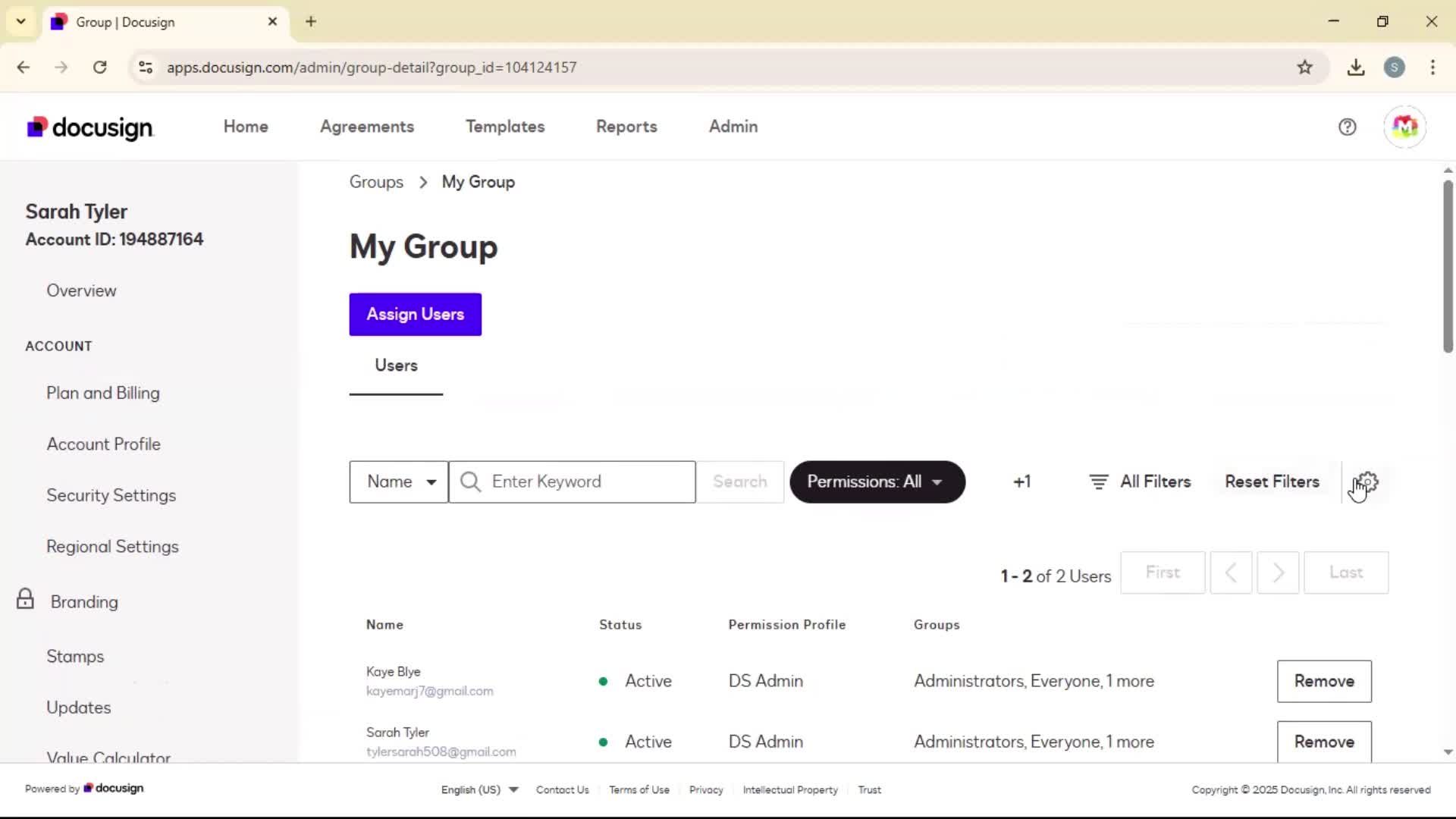Open Updates in the sidebar

pos(78,708)
